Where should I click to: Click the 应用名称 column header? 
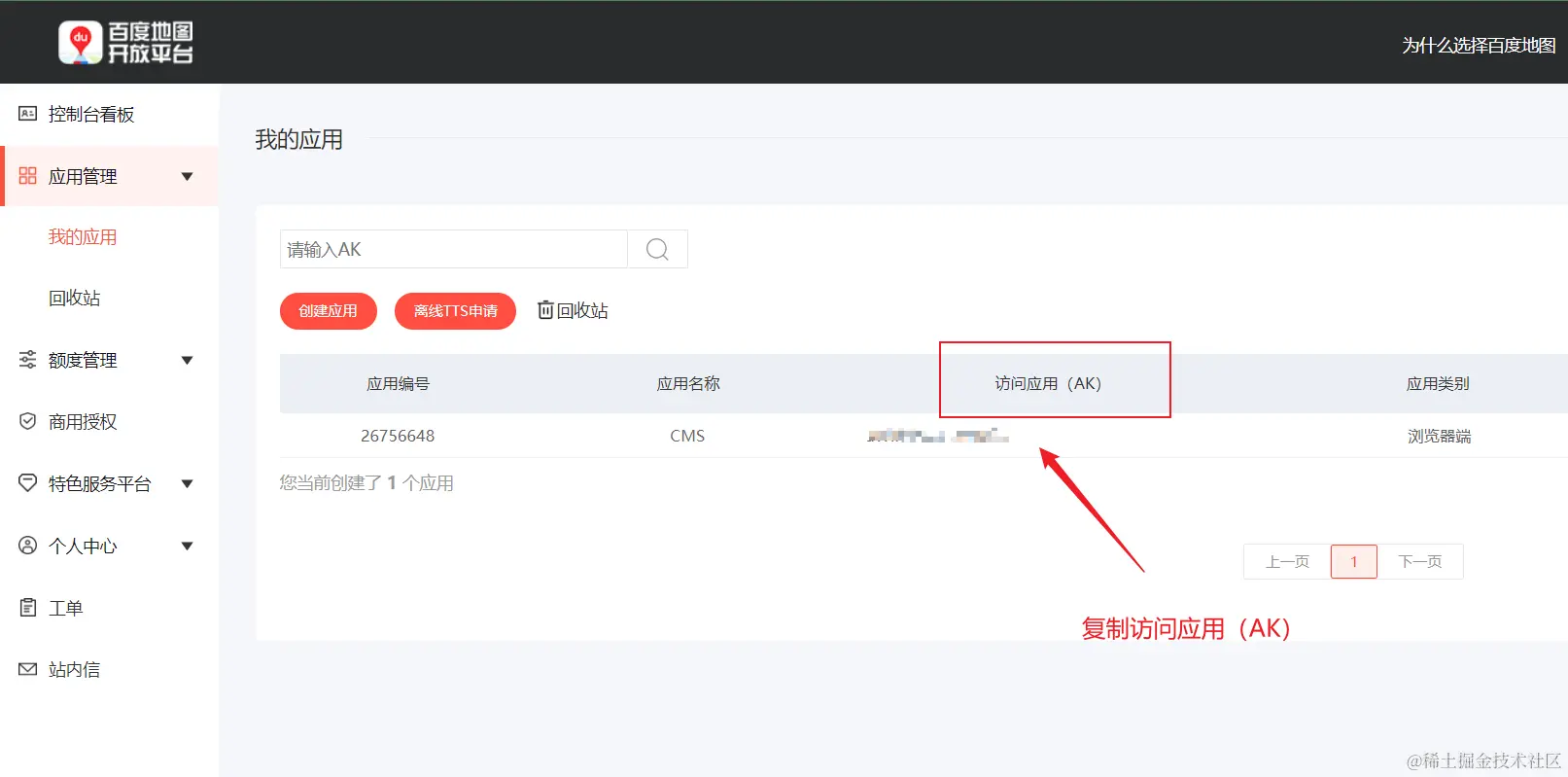point(688,383)
